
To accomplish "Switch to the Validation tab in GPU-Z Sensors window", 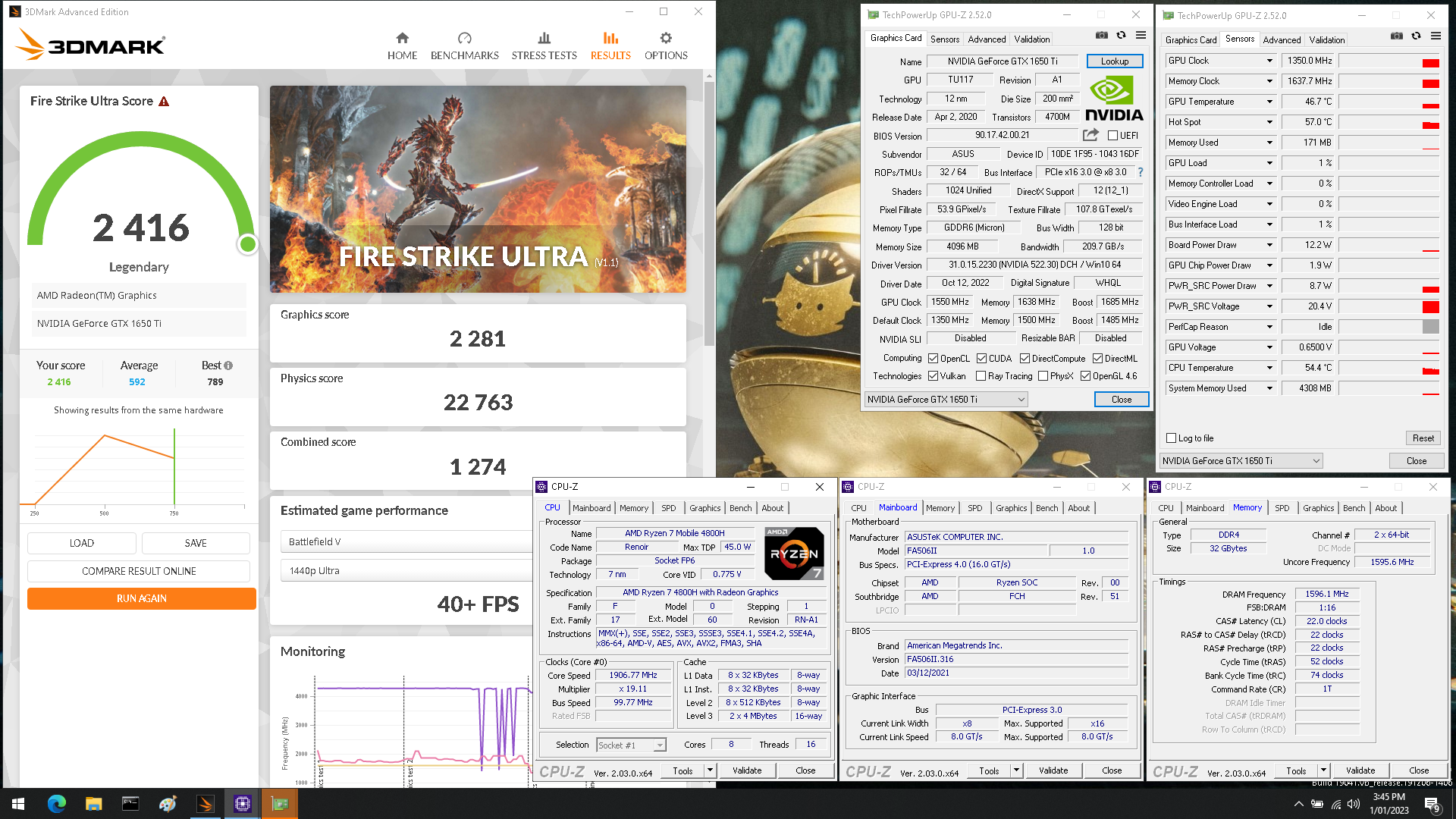I will click(1326, 40).
